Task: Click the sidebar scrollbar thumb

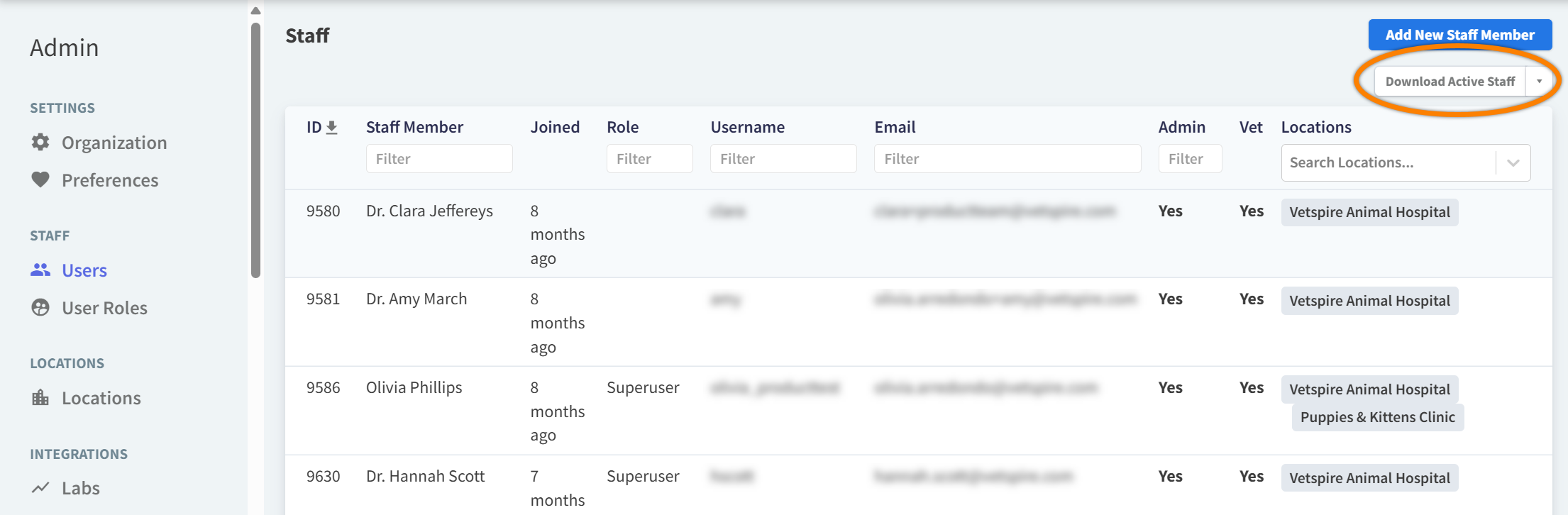Action: 256,149
